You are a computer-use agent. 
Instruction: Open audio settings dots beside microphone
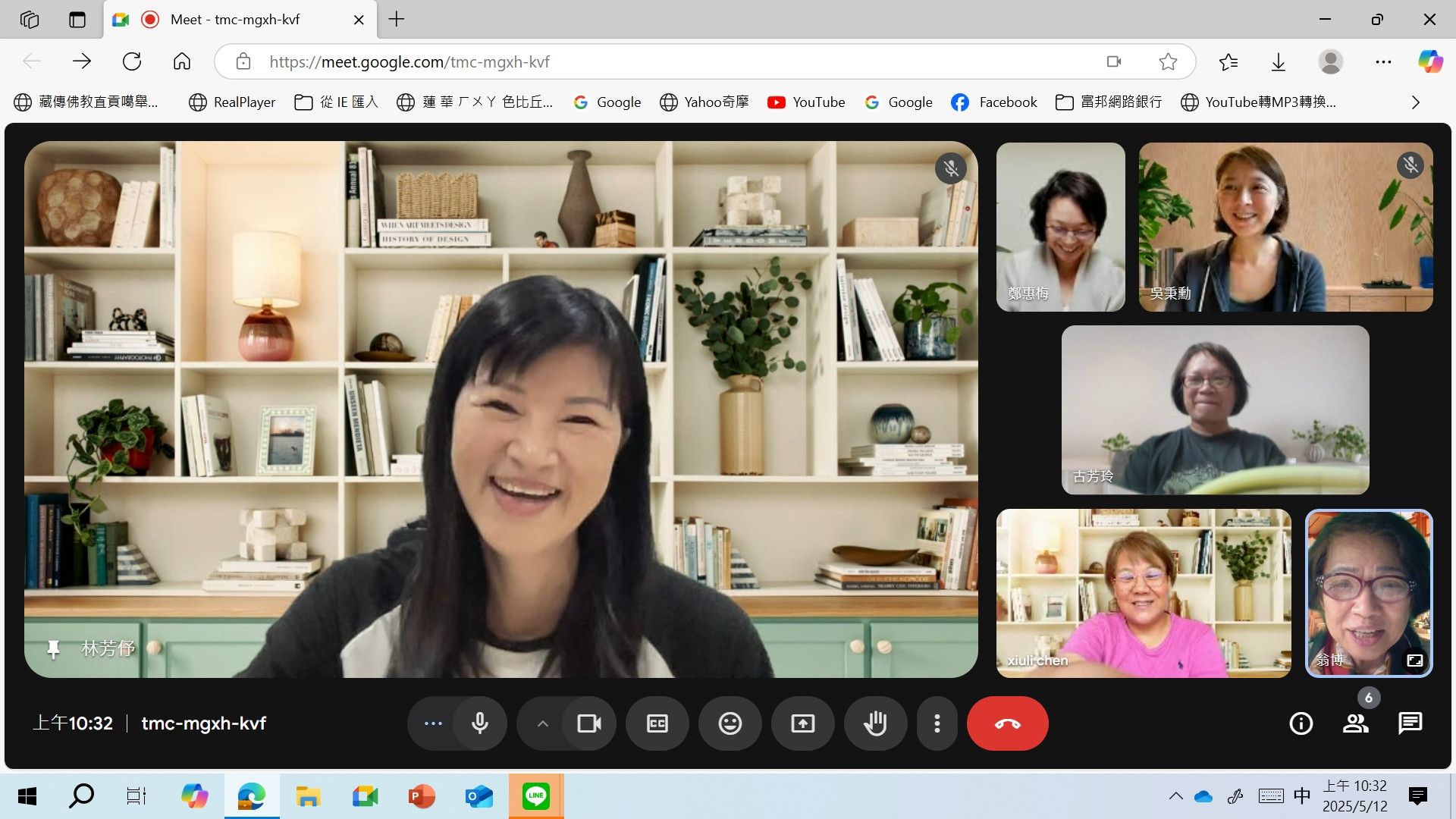[x=433, y=723]
